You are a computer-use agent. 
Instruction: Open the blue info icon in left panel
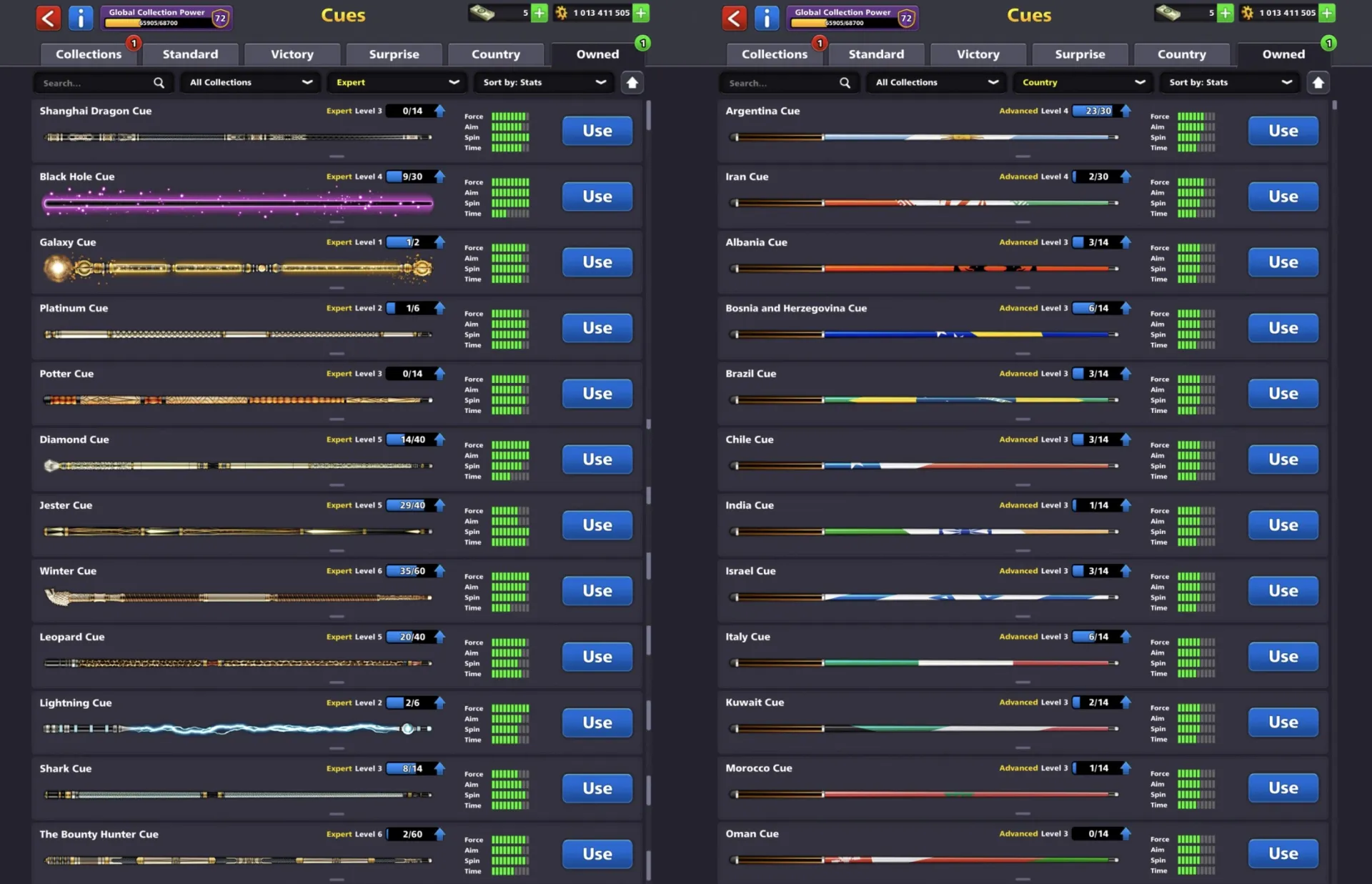point(81,17)
